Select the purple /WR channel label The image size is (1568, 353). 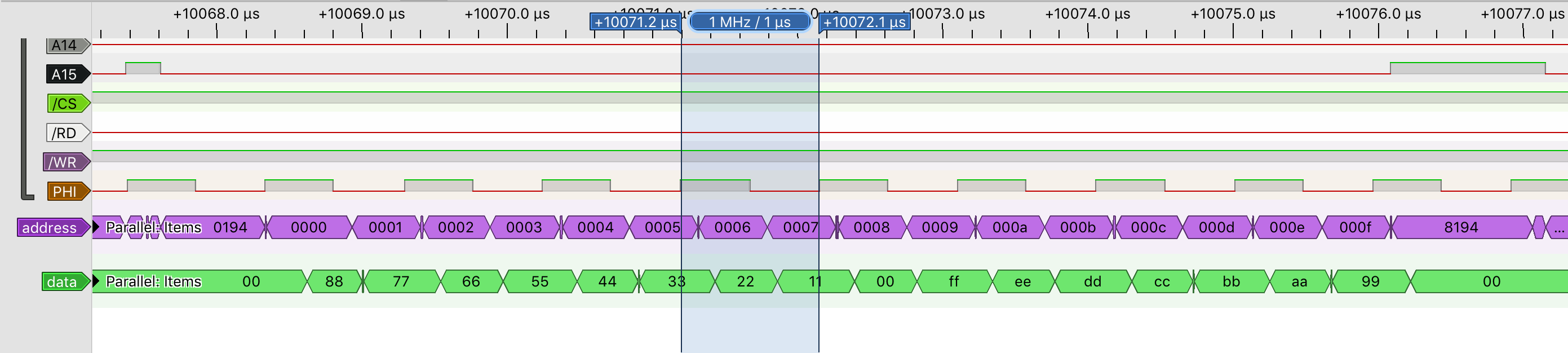[x=64, y=162]
